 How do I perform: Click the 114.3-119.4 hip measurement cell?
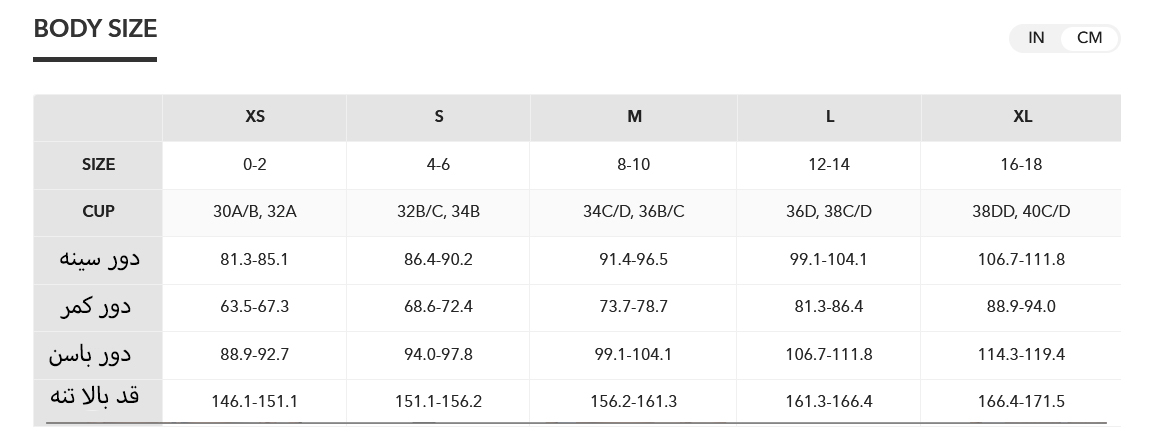click(x=1021, y=354)
